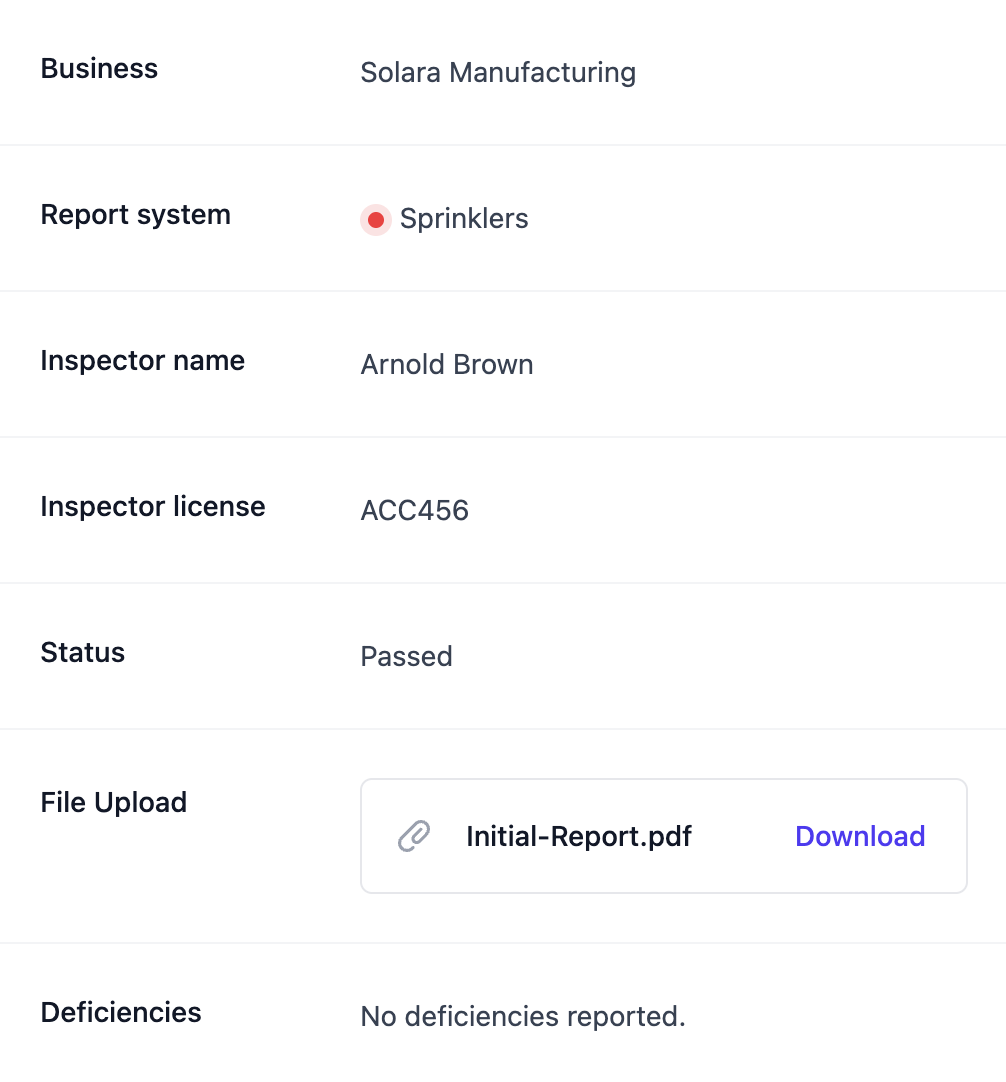This screenshot has height=1082, width=1006.
Task: Click the File Upload label
Action: [x=113, y=803]
